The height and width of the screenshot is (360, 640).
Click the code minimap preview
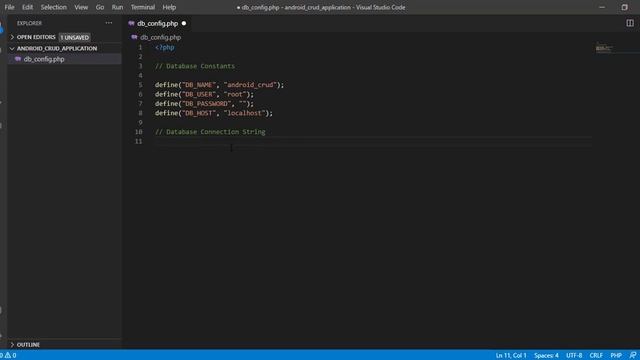click(604, 48)
